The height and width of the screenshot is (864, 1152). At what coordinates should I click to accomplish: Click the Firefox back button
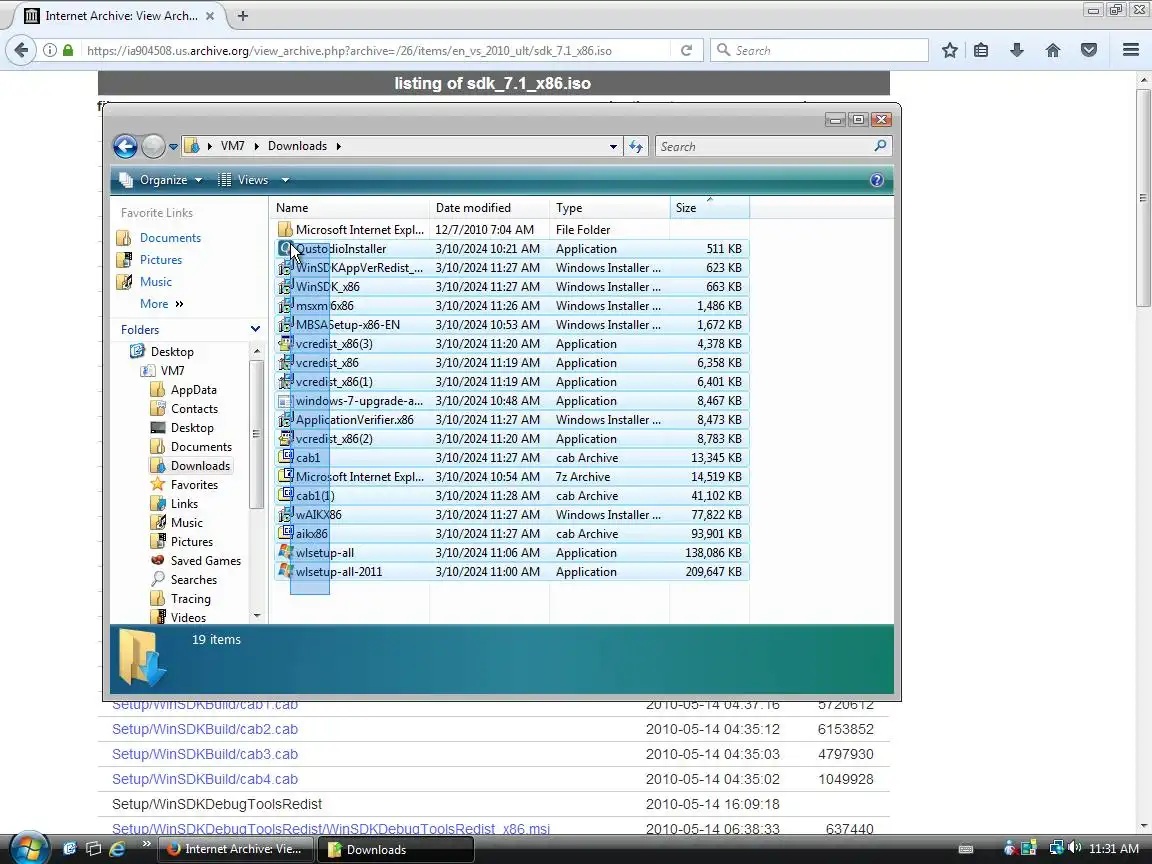21,50
